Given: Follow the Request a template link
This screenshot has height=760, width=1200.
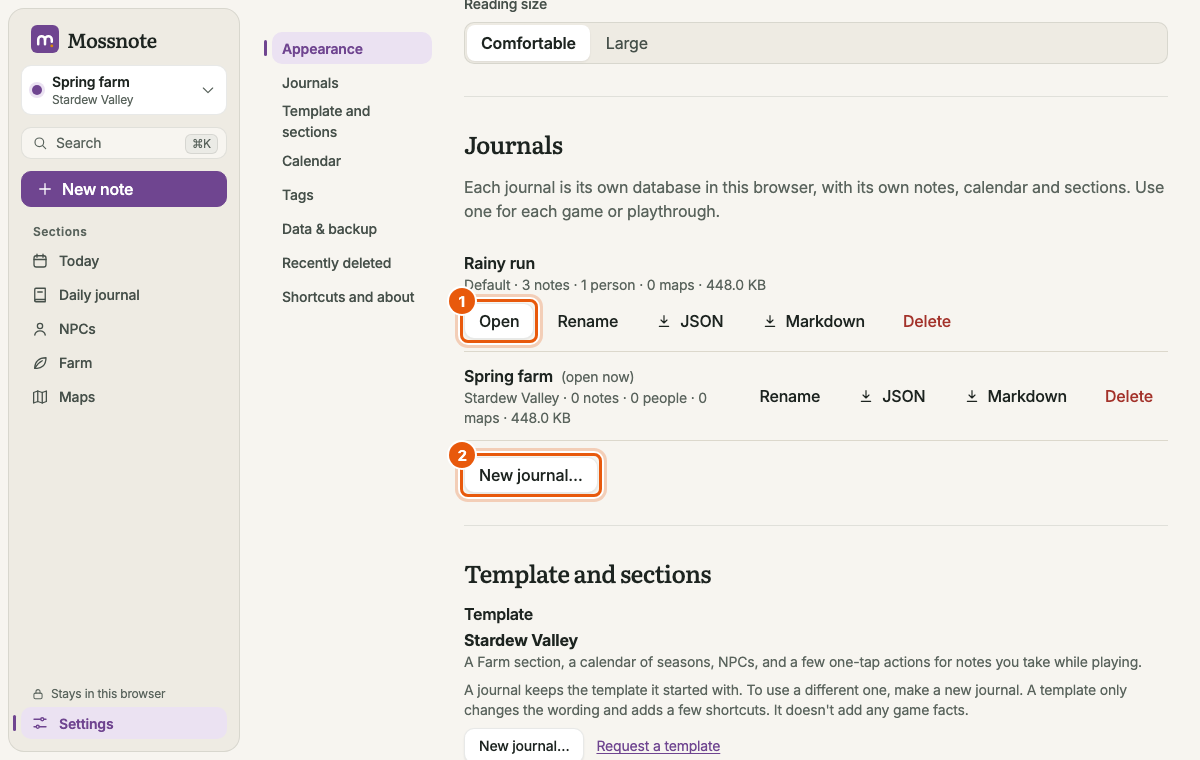Looking at the screenshot, I should 658,746.
